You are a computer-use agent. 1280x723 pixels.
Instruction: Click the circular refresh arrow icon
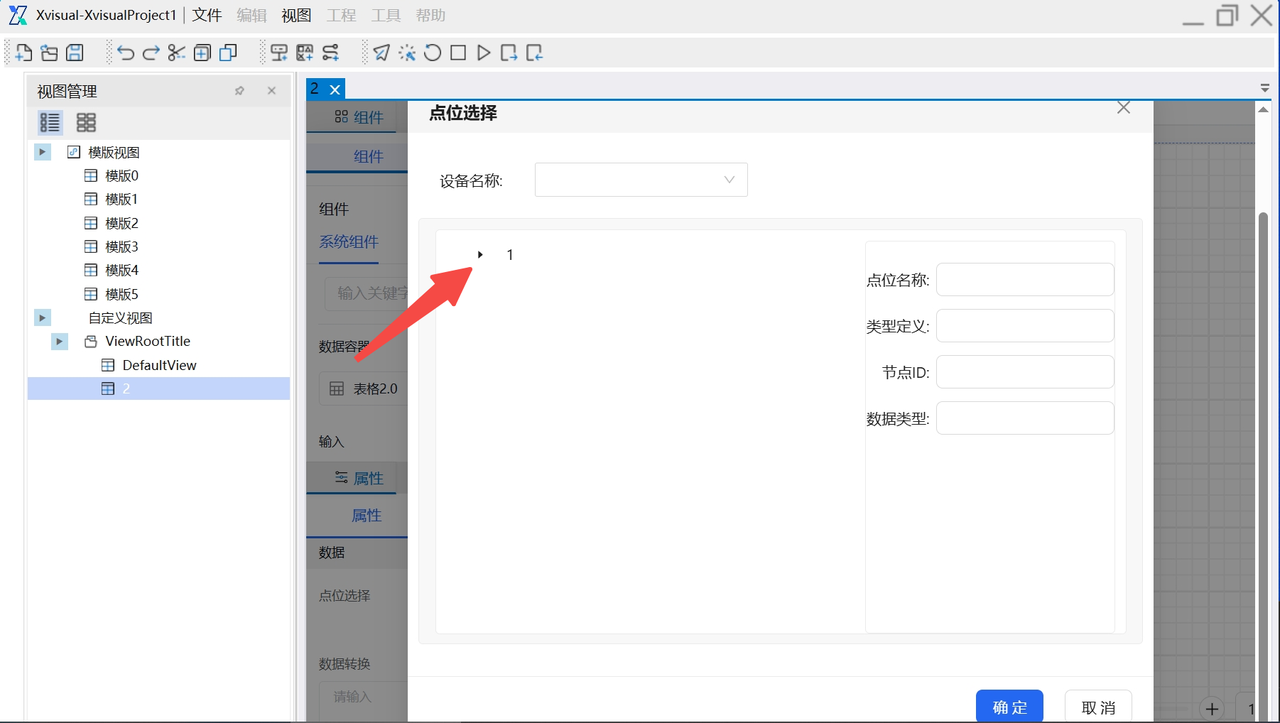pos(433,53)
